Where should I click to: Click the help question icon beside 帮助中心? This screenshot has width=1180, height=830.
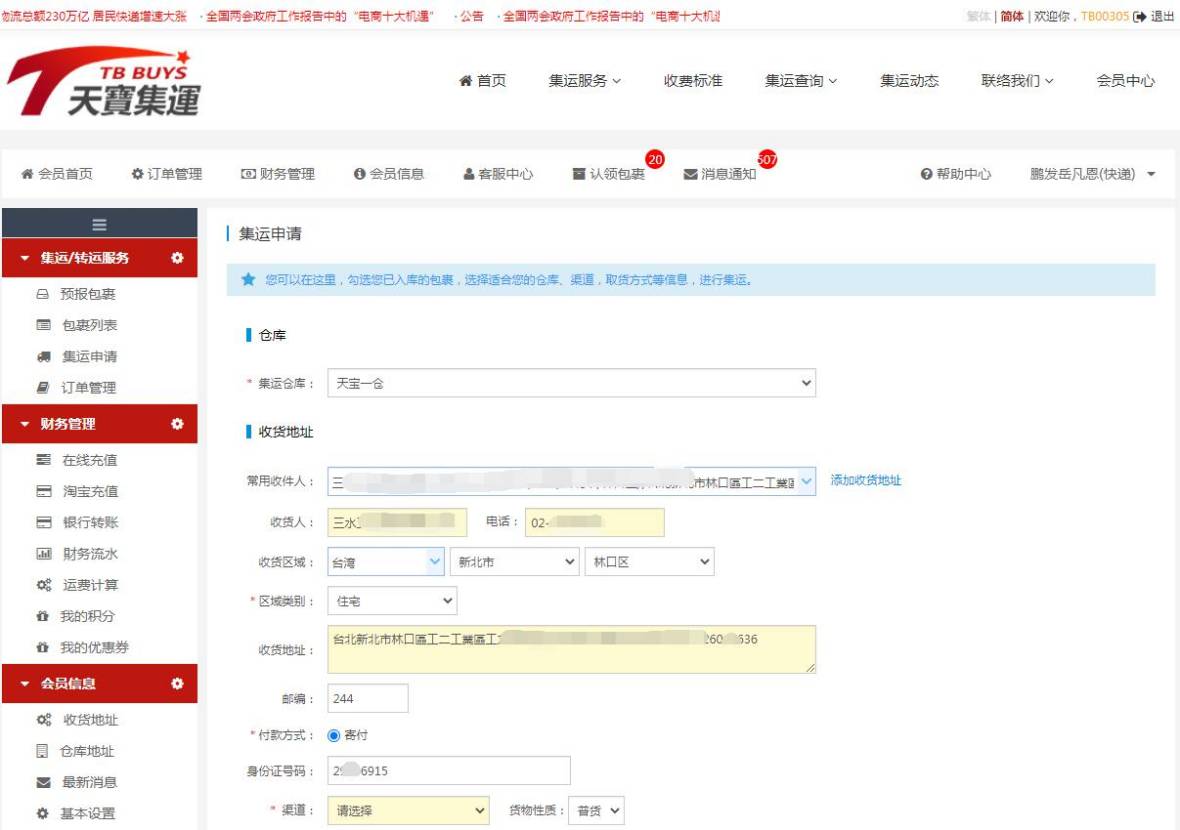point(926,175)
